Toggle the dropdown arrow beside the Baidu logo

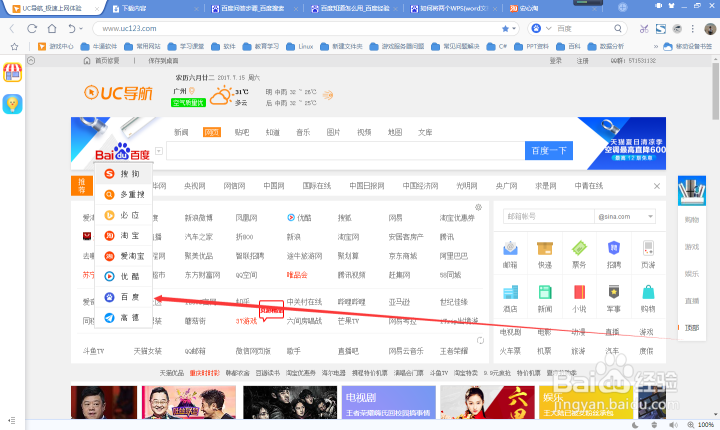pyautogui.click(x=159, y=151)
